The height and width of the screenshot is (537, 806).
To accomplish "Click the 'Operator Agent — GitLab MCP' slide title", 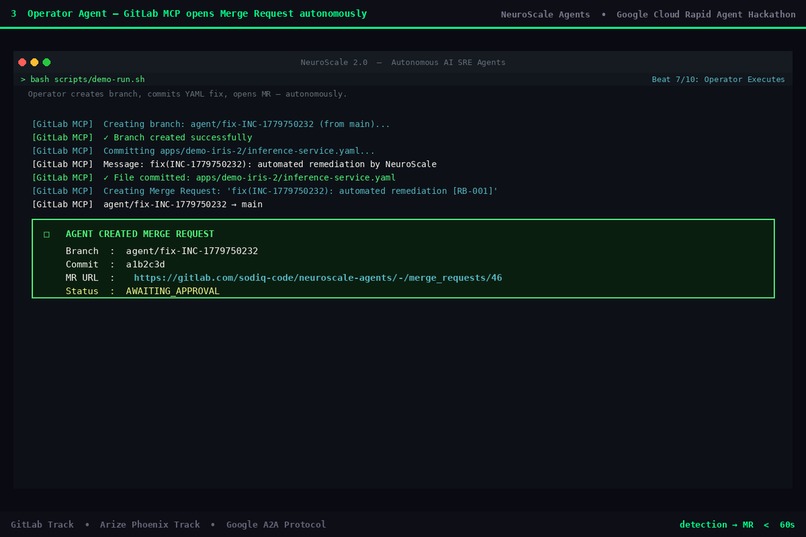I will pos(197,13).
